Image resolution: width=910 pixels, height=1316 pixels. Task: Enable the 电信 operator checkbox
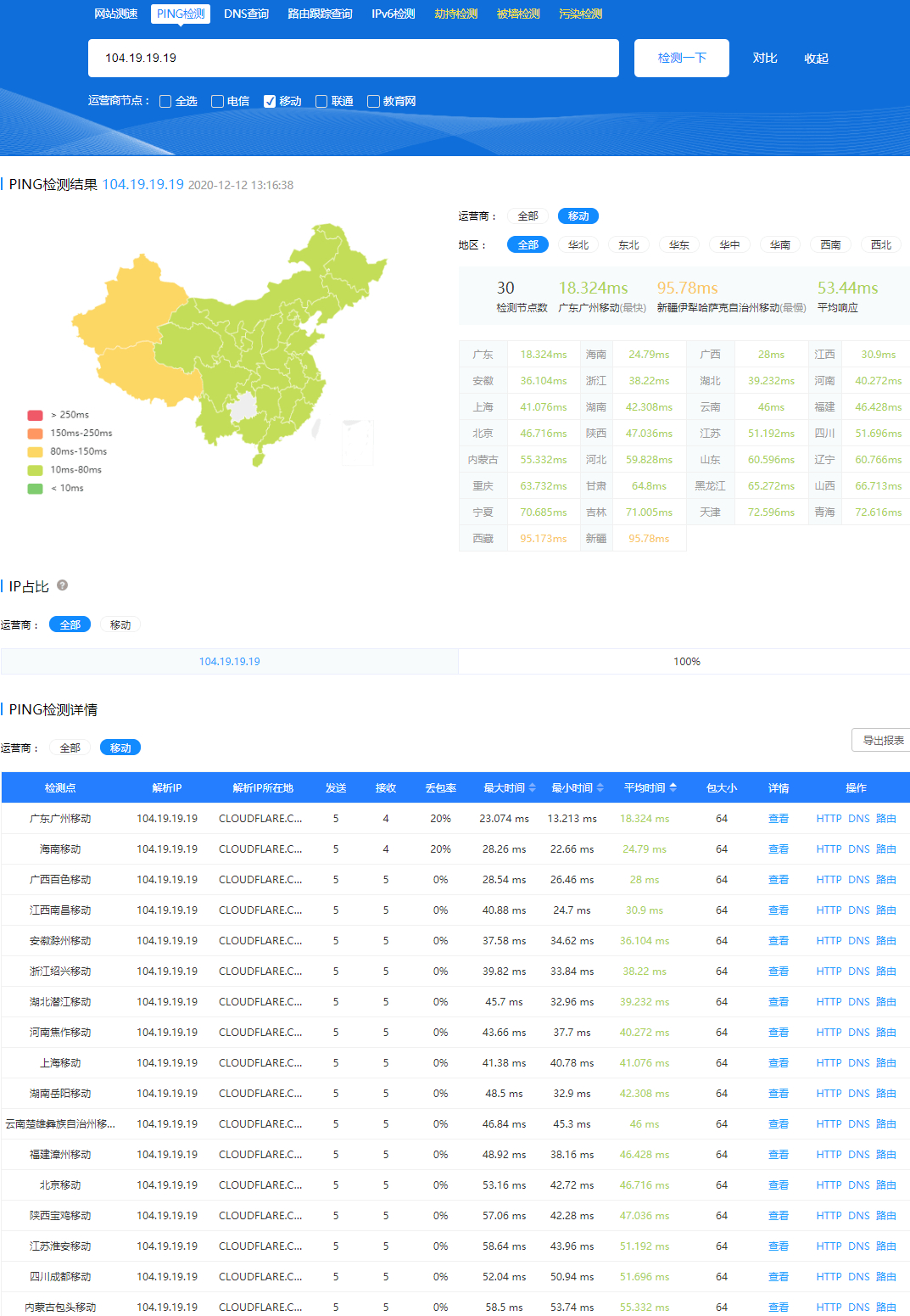217,102
